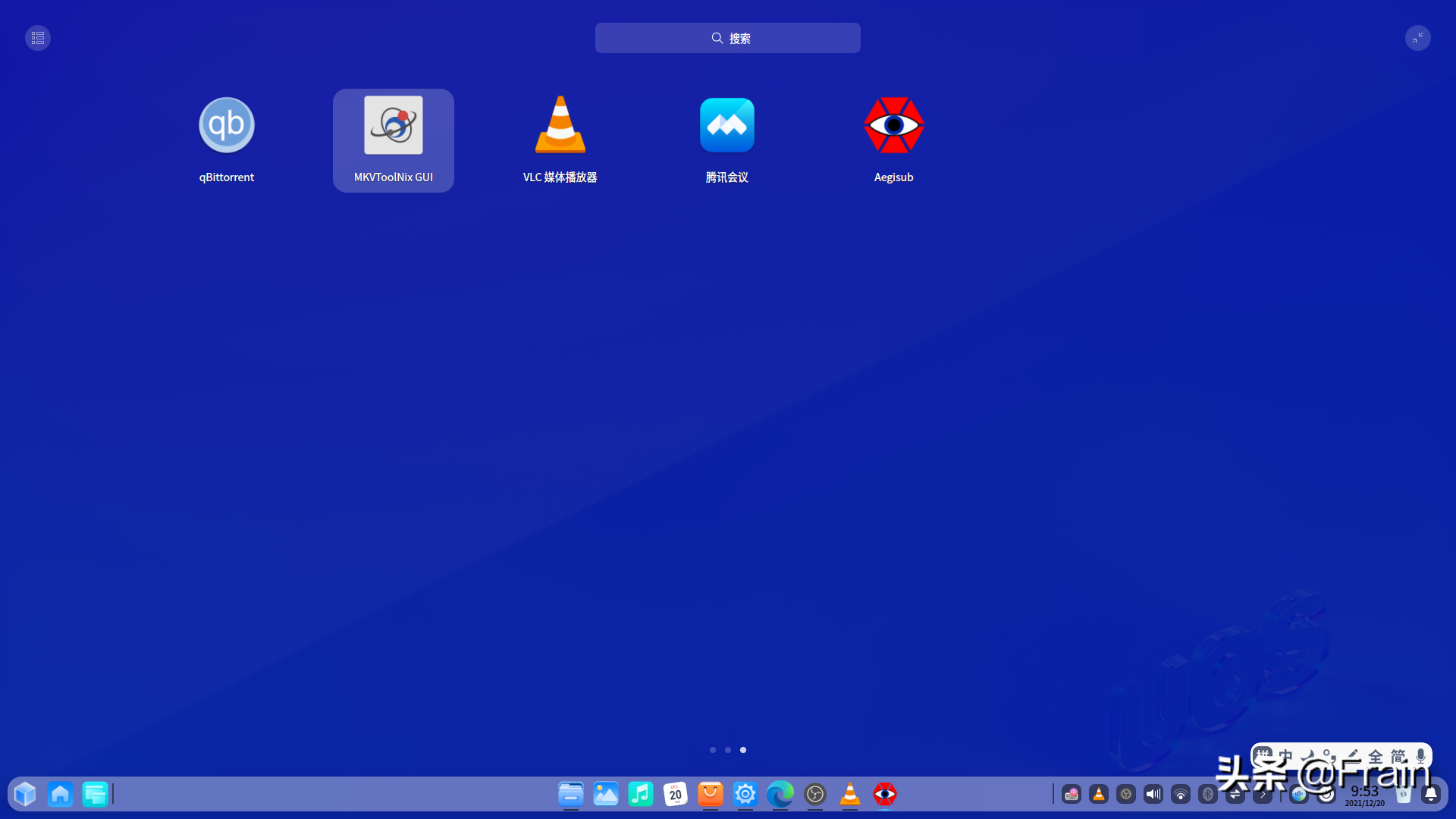The height and width of the screenshot is (819, 1456).
Task: Open VLC cone in the center dock
Action: coord(849,794)
